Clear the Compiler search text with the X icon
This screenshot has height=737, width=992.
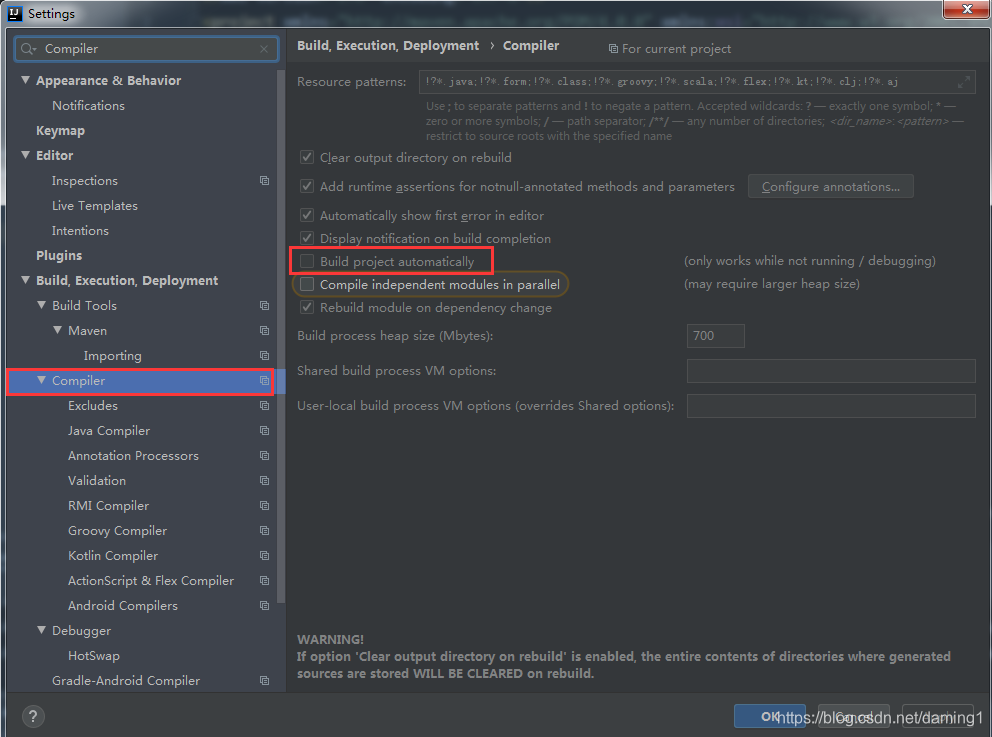(264, 49)
